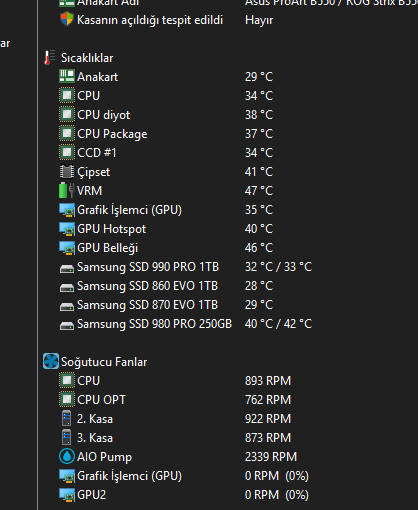Click the drive icon for Samsung SSD 980 PRO

pyautogui.click(x=67, y=325)
